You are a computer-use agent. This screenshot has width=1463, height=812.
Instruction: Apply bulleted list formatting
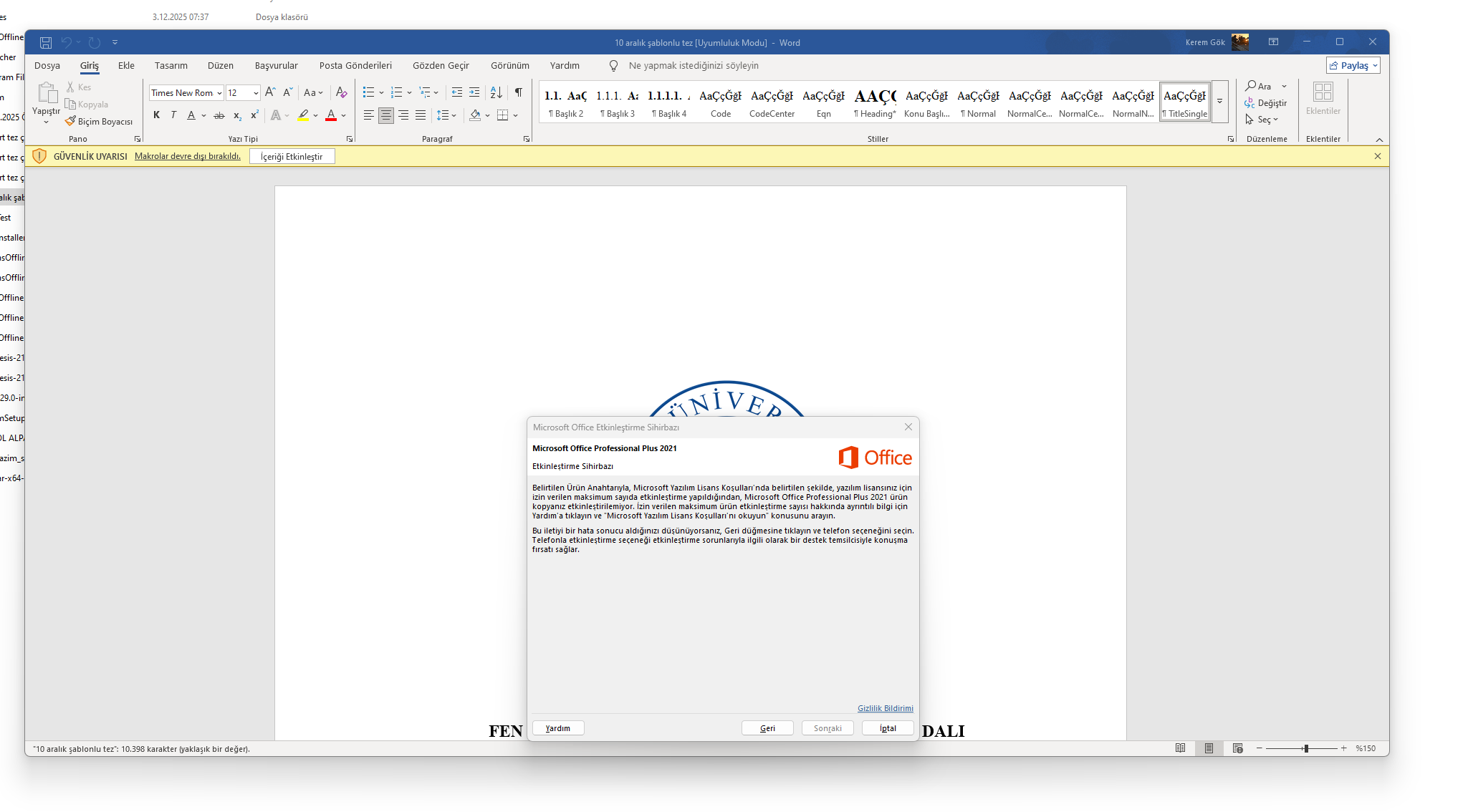tap(368, 92)
